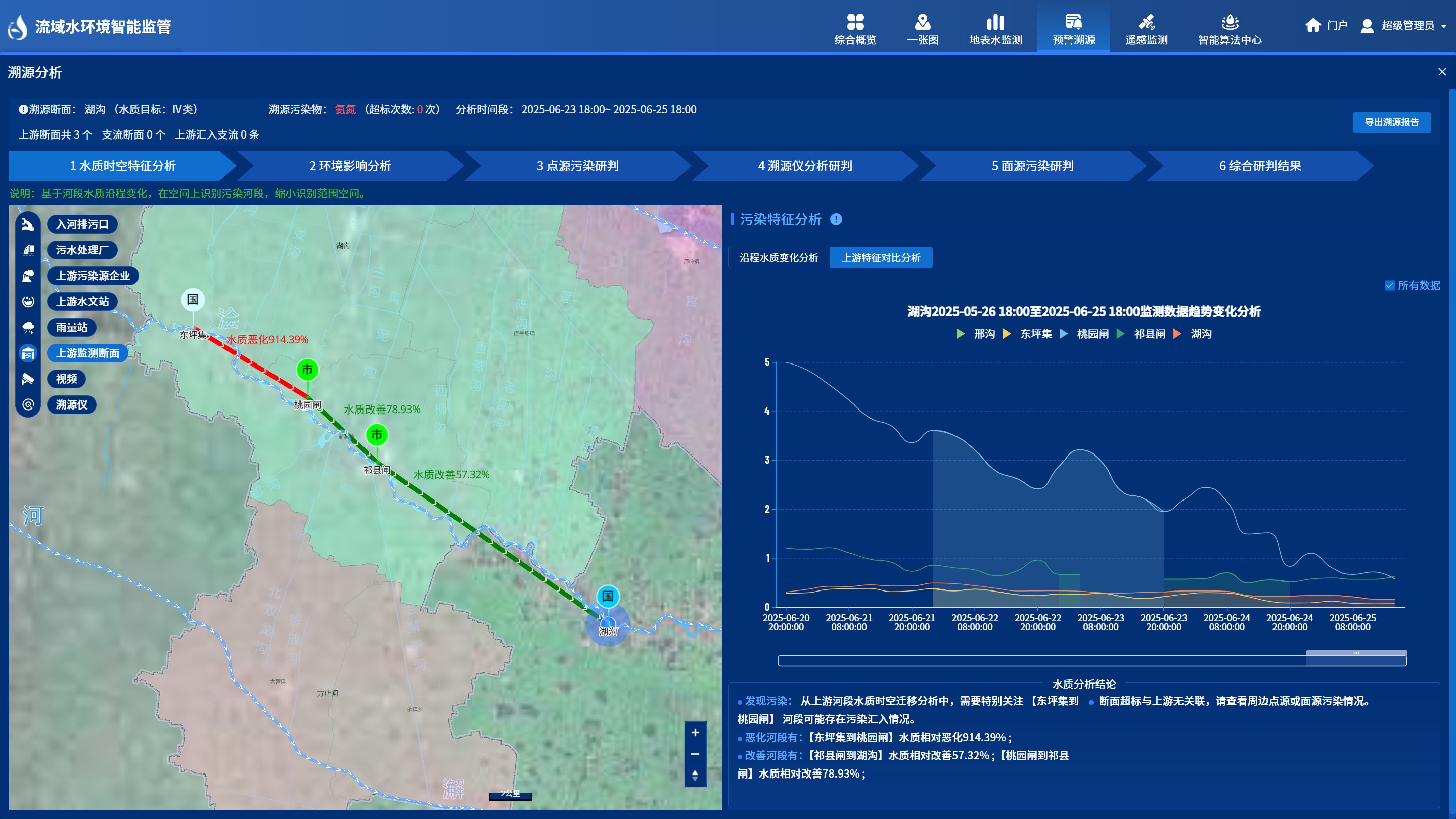Click the chart time range slider handle

click(1355, 653)
